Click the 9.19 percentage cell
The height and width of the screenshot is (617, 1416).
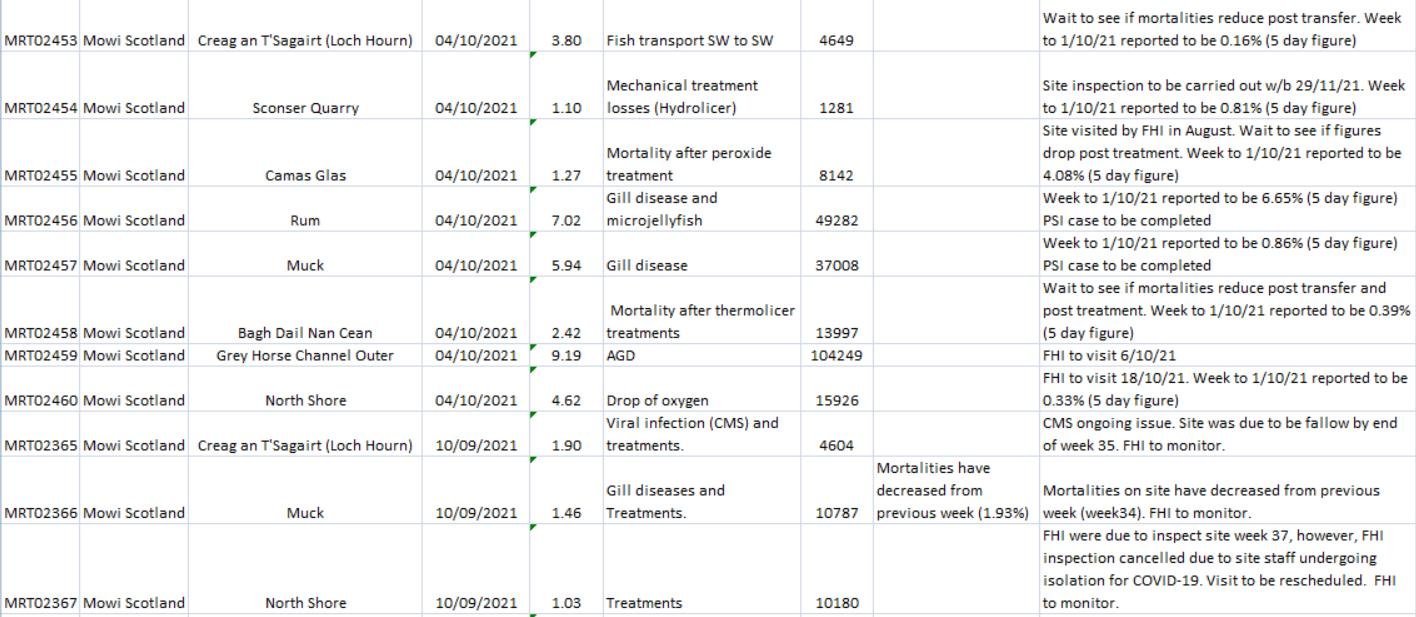tap(566, 355)
